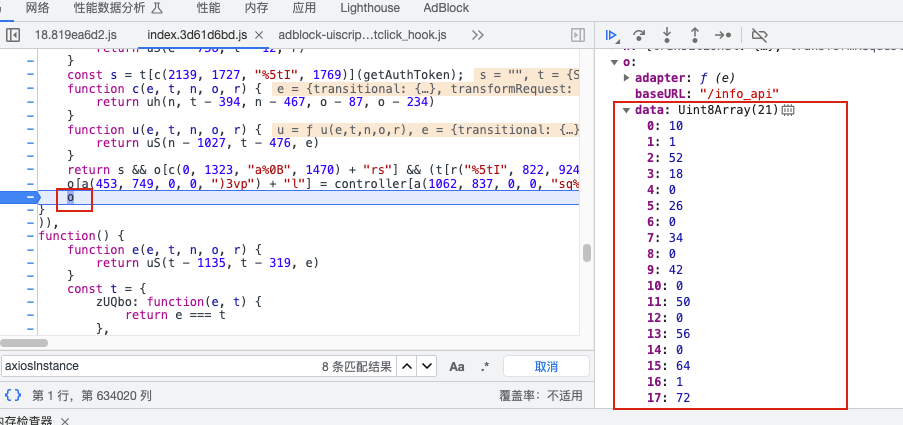Expand the adapter property
The image size is (903, 425).
click(628, 78)
